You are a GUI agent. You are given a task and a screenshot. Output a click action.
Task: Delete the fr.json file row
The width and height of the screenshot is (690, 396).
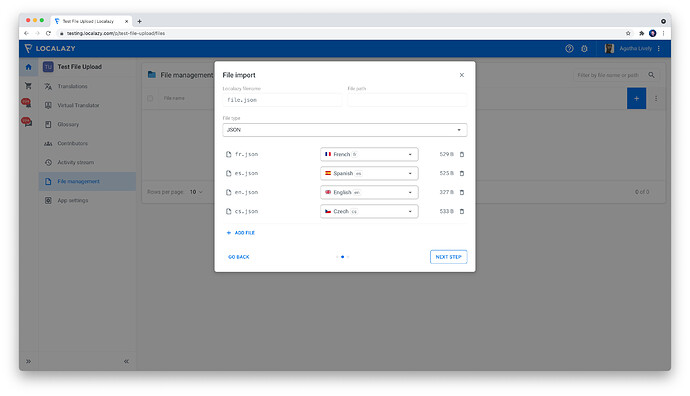(x=462, y=154)
